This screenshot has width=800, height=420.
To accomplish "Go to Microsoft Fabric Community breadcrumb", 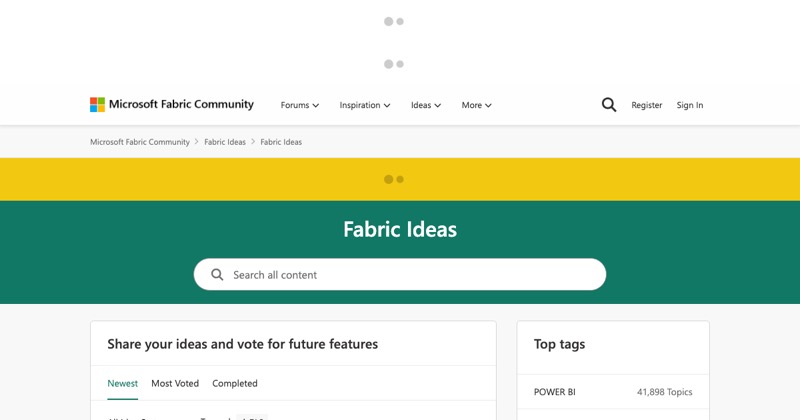I will pyautogui.click(x=140, y=142).
